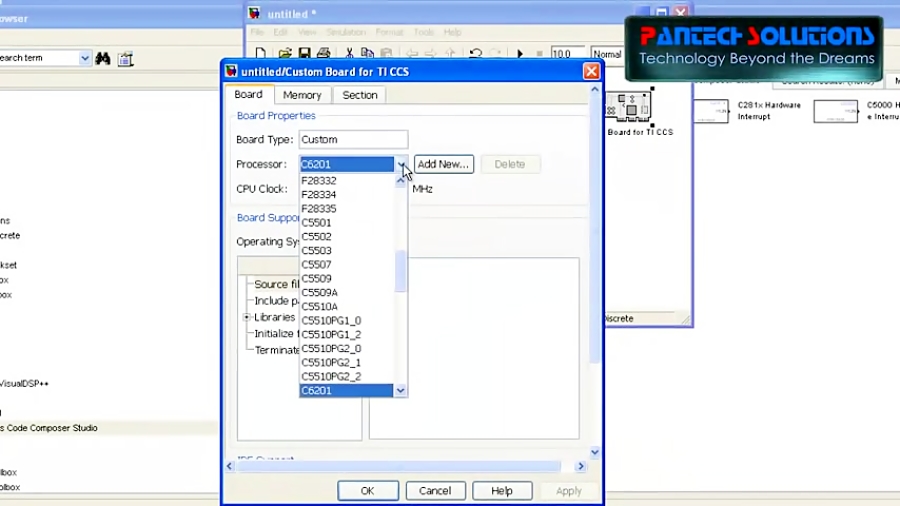Click Board Type input field

pos(354,139)
